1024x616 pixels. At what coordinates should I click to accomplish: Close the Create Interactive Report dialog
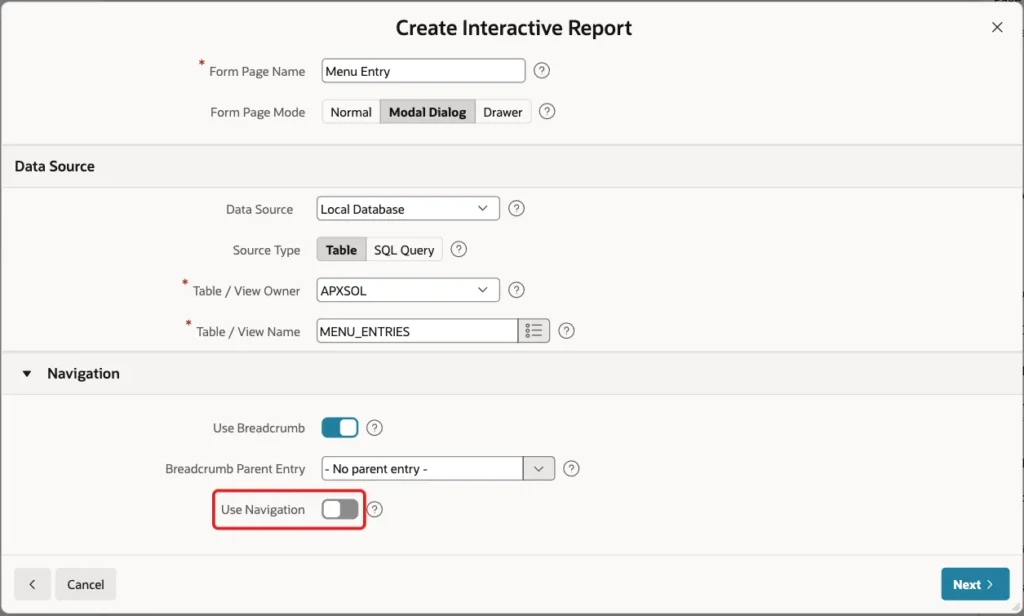997,27
